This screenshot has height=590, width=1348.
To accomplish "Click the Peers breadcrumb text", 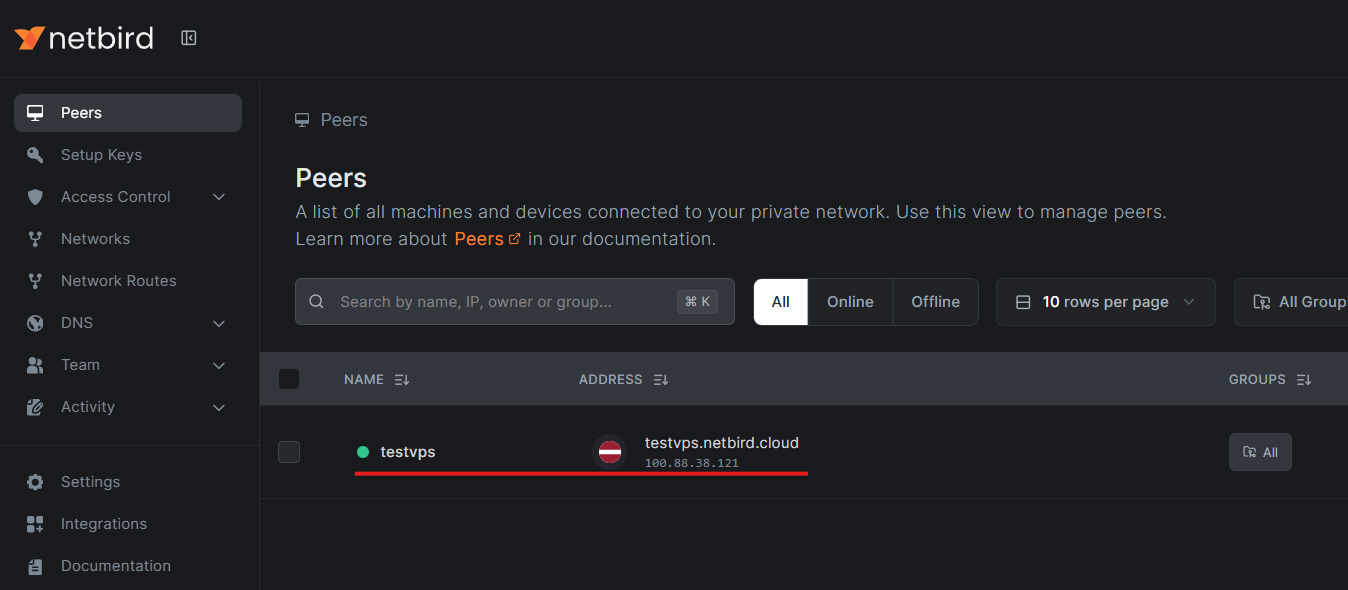I will coord(344,120).
